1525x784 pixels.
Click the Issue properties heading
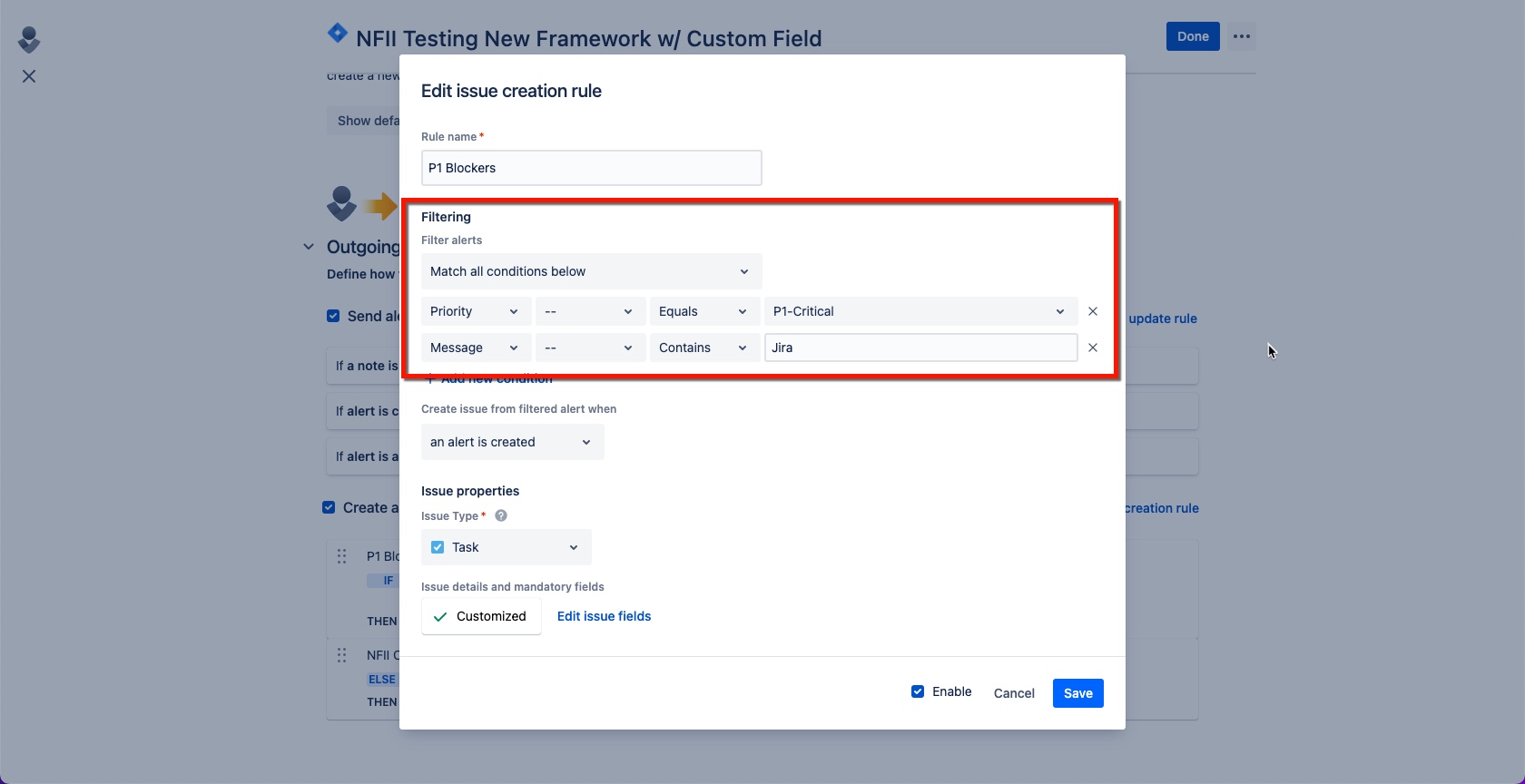[x=470, y=491]
